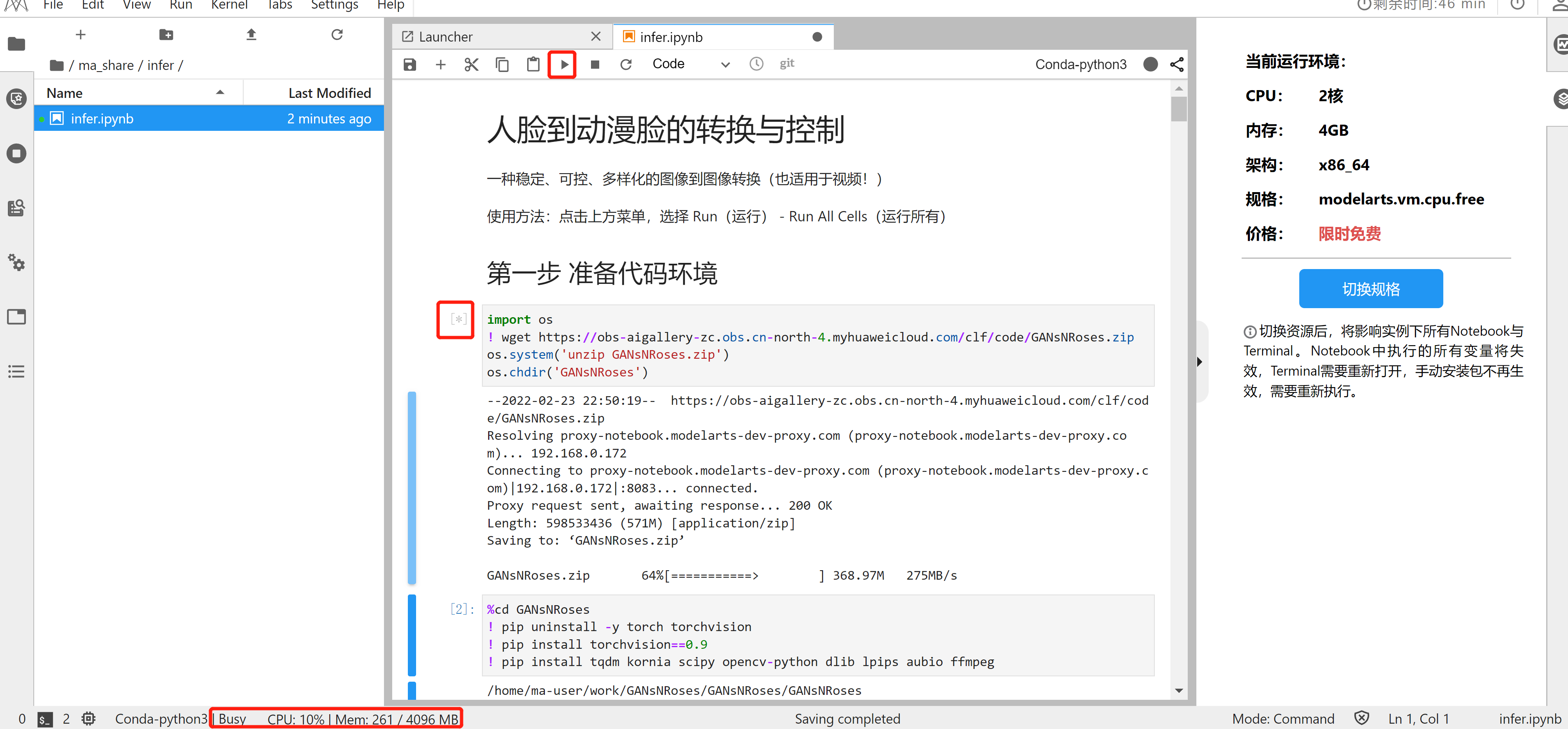The width and height of the screenshot is (1568, 729).
Task: Open the Kernel menu
Action: click(x=229, y=5)
